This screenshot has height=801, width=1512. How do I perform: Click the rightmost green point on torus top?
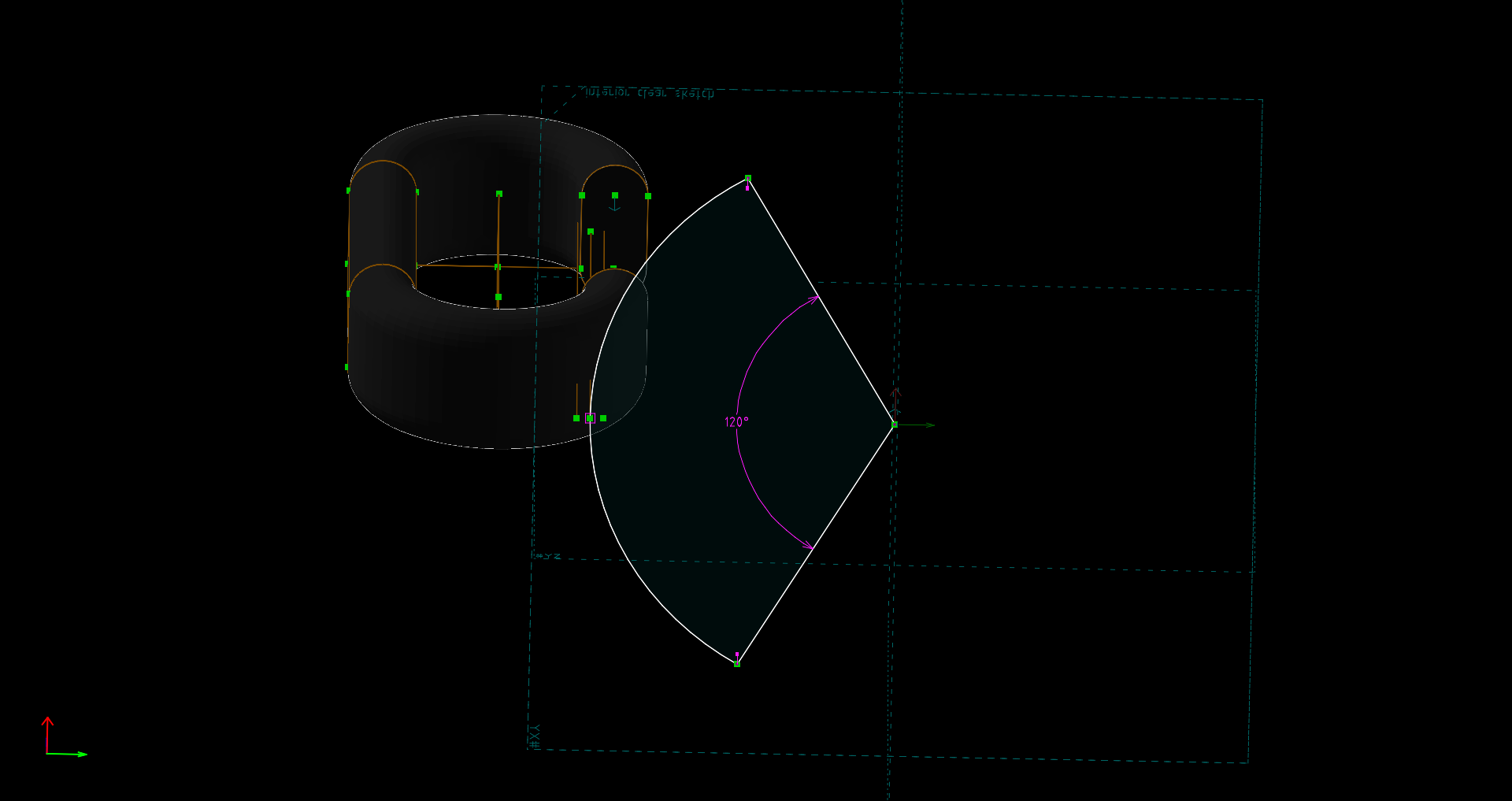648,196
